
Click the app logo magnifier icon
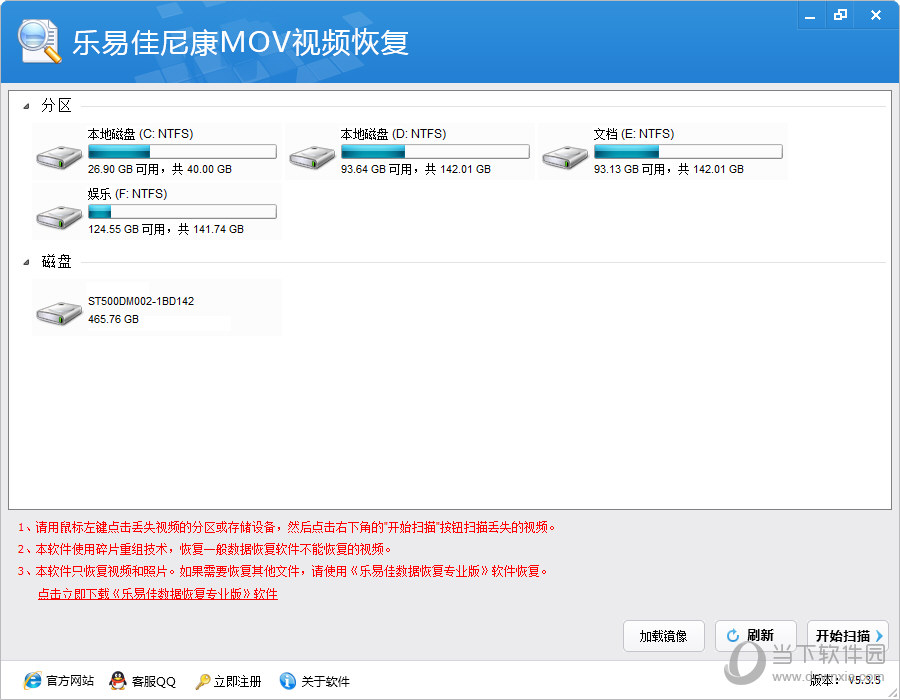click(39, 41)
